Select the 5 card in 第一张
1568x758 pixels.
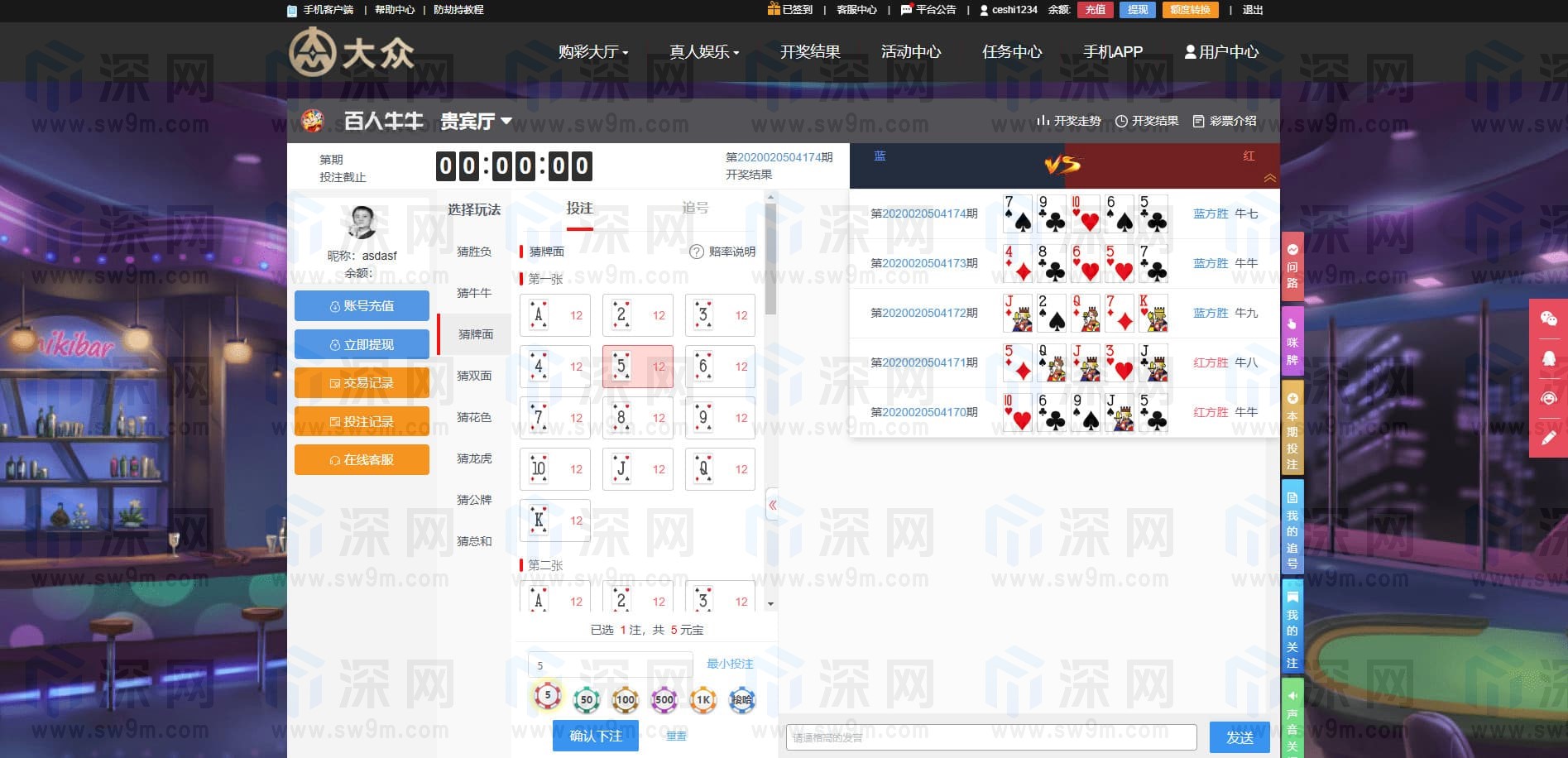pos(637,367)
